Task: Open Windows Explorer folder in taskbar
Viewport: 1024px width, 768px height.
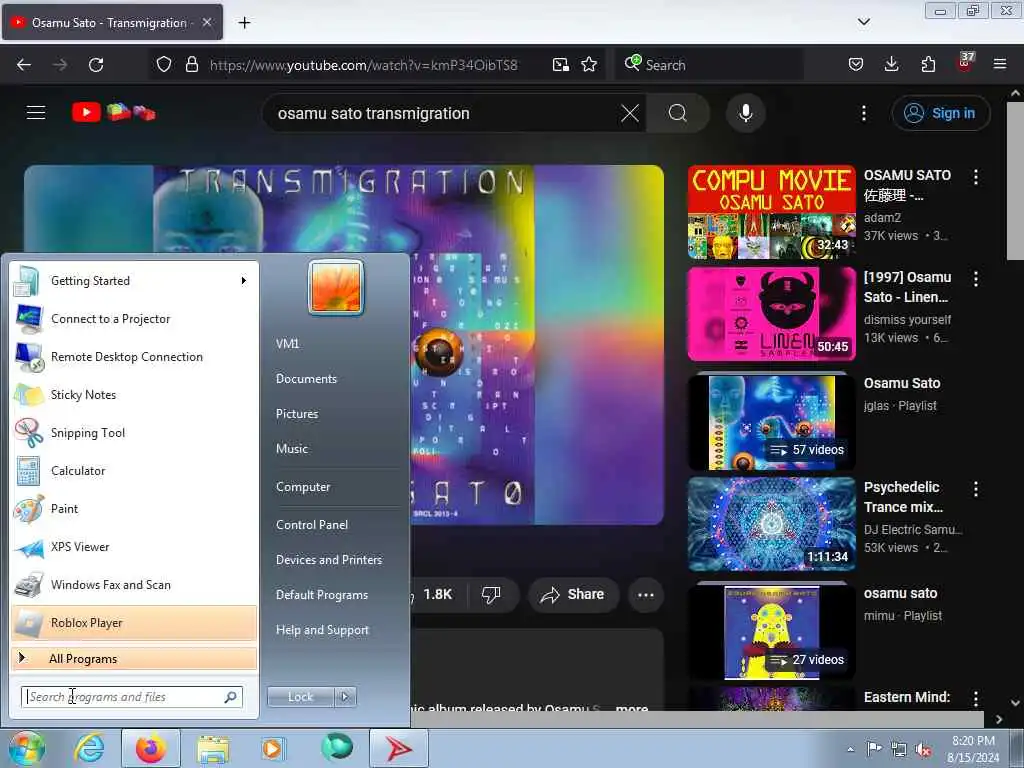Action: (x=213, y=749)
